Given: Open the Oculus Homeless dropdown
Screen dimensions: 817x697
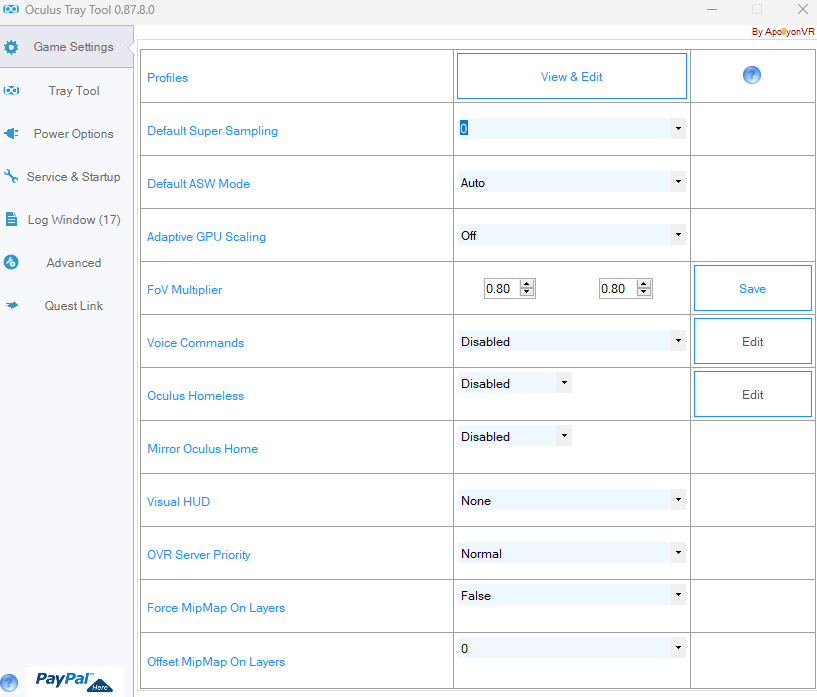Looking at the screenshot, I should click(x=564, y=383).
